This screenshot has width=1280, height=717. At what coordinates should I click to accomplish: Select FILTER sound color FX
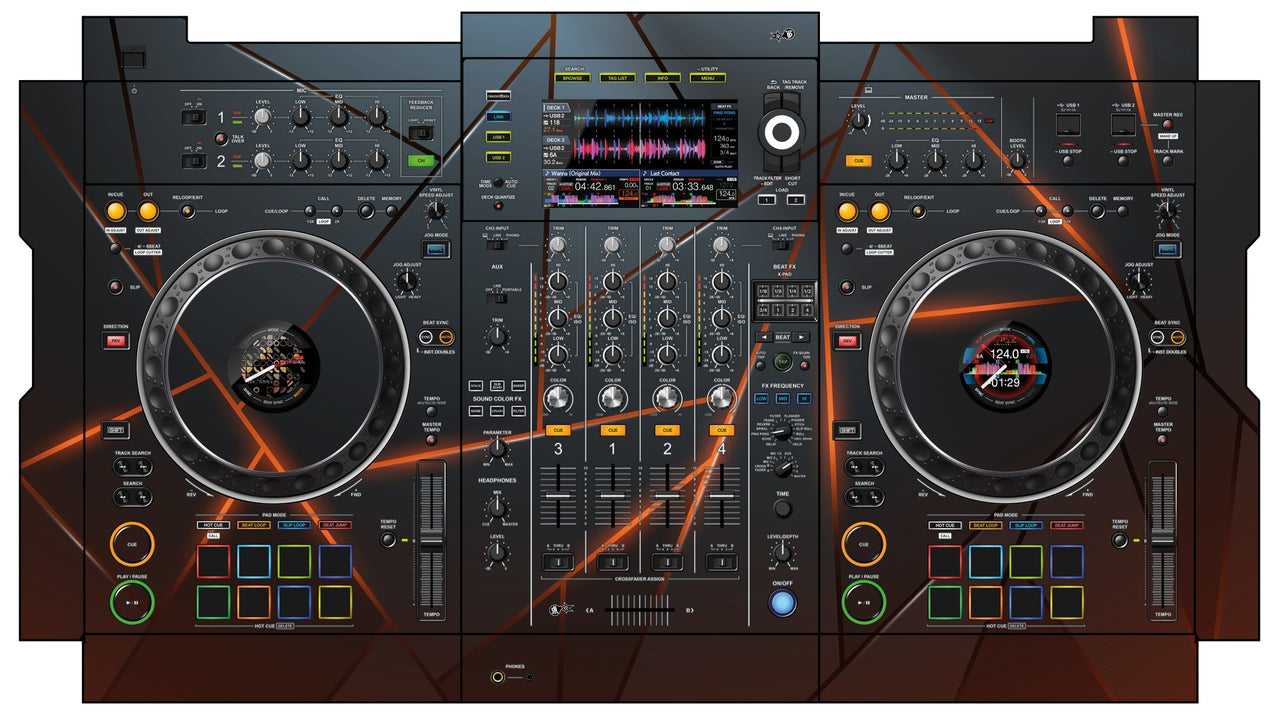point(518,410)
